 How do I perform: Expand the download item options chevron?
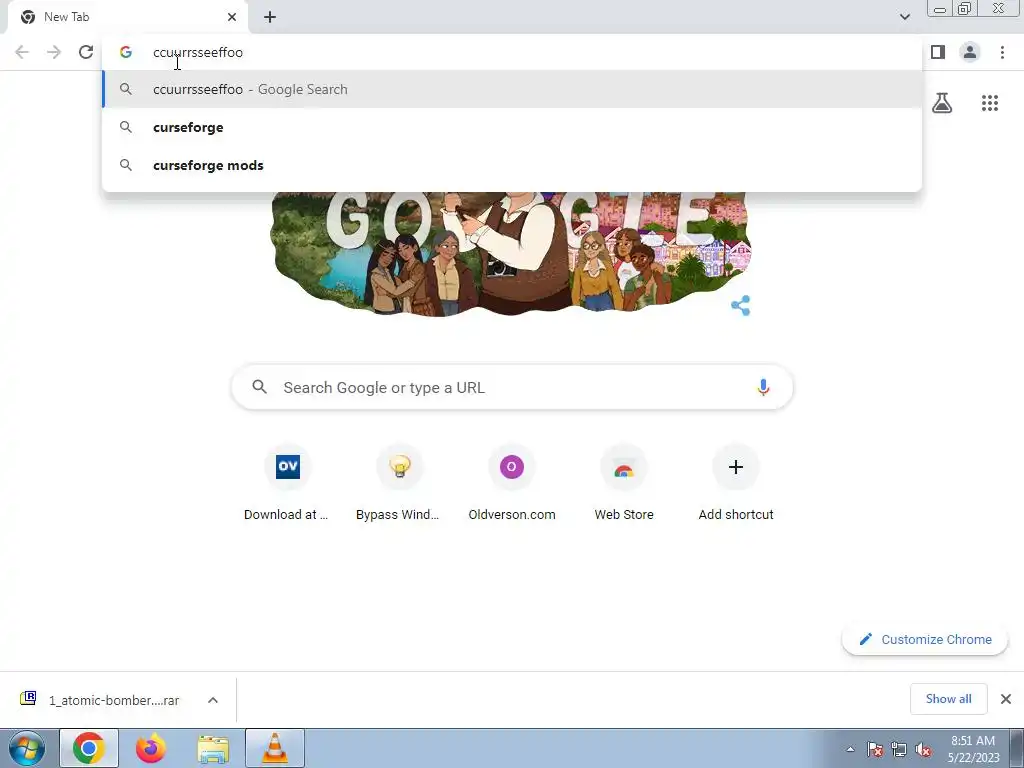coord(213,700)
